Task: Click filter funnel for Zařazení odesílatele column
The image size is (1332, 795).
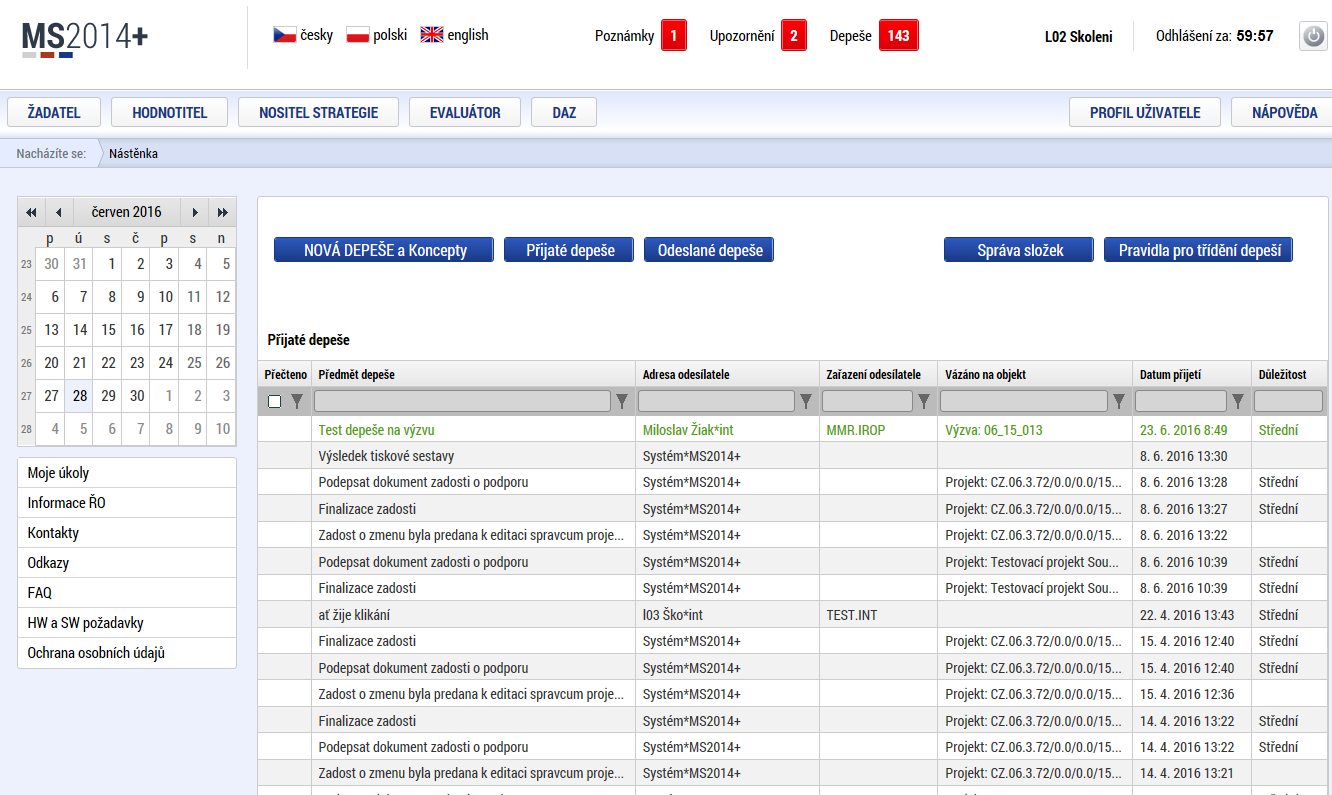Action: (924, 402)
